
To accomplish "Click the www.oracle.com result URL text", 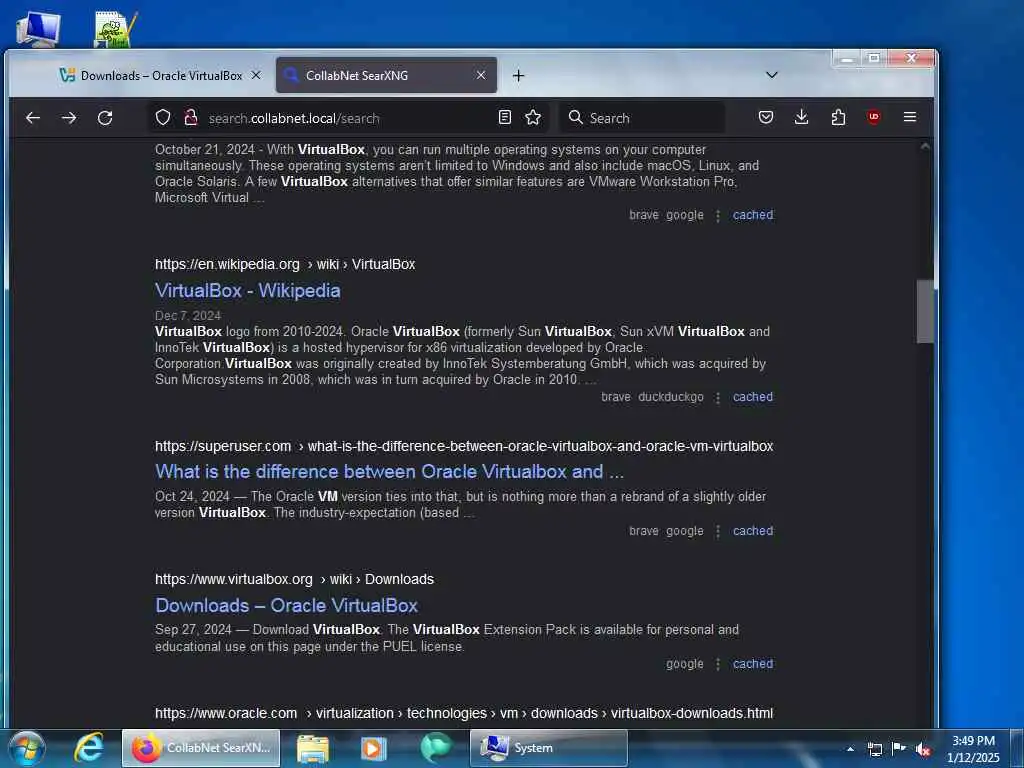I will click(x=464, y=713).
